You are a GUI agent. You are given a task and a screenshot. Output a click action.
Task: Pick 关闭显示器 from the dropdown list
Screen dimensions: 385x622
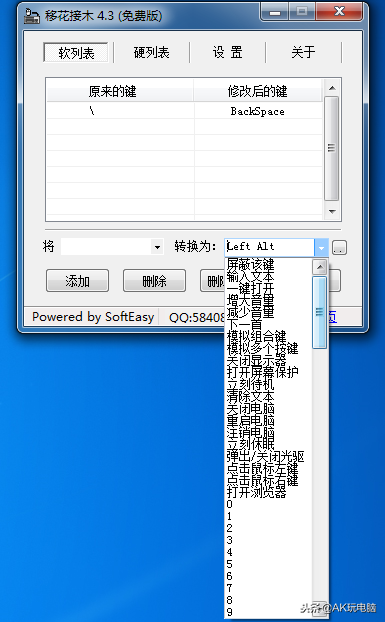point(256,360)
